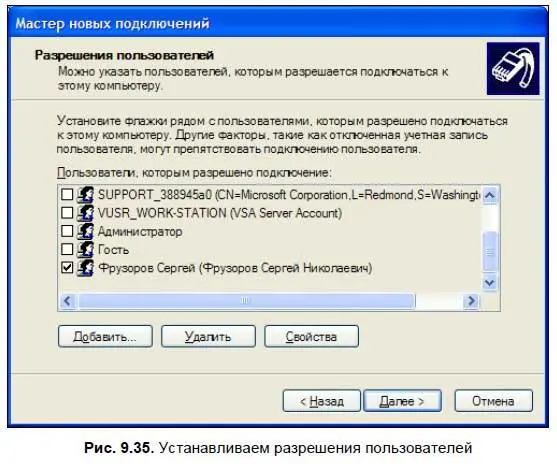
Task: Click the SUPPORT_388945a0 user icon
Action: (86, 195)
